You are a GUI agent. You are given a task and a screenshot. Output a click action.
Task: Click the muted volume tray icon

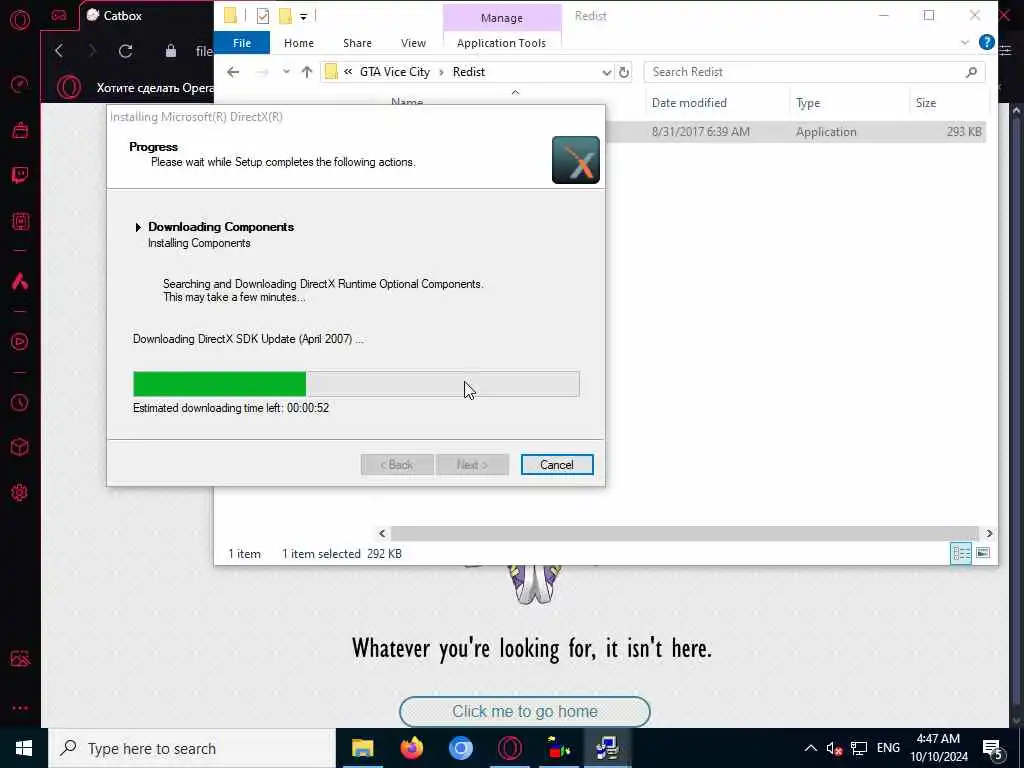(x=834, y=749)
